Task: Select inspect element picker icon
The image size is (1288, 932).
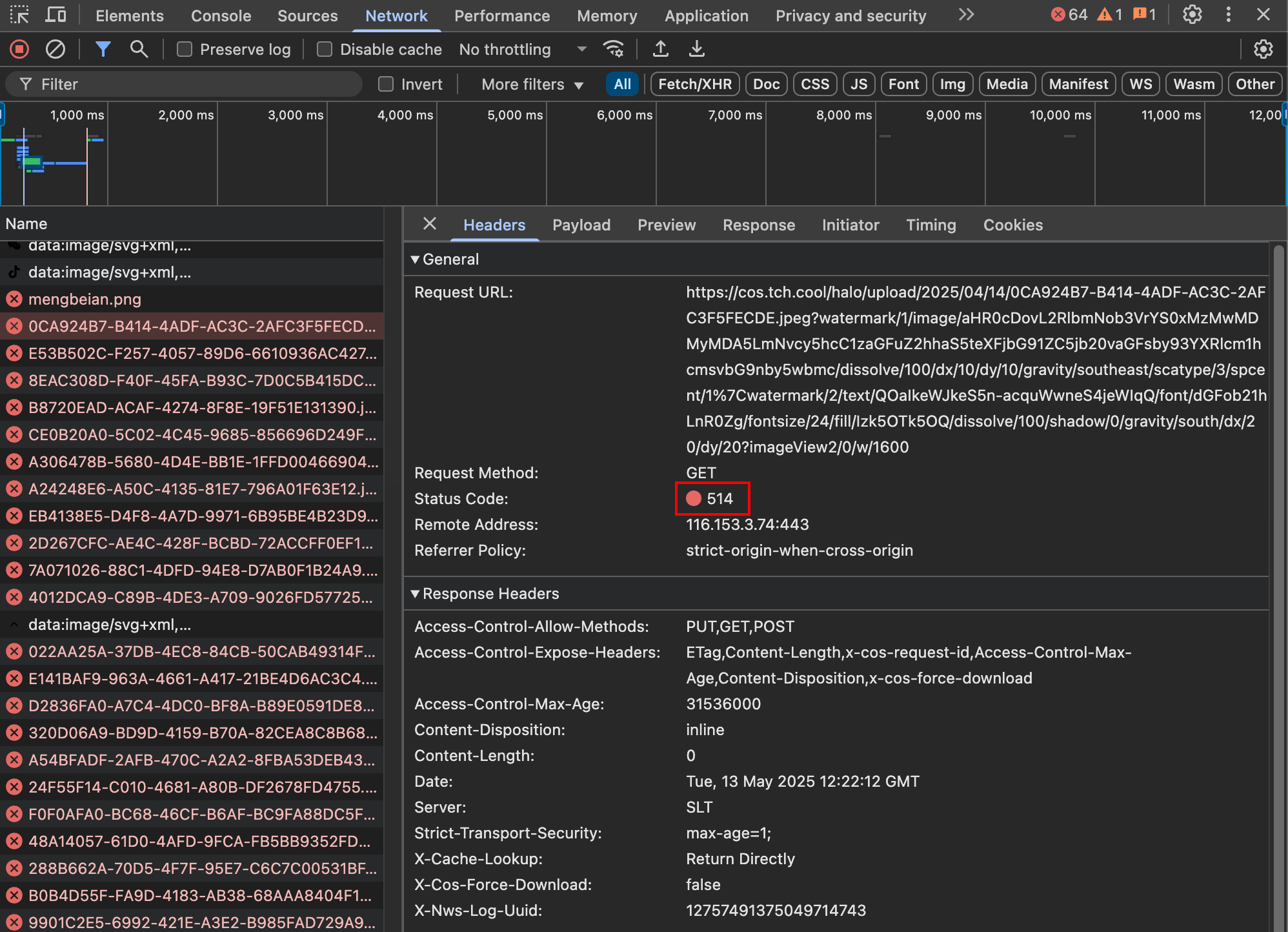Action: pyautogui.click(x=19, y=15)
